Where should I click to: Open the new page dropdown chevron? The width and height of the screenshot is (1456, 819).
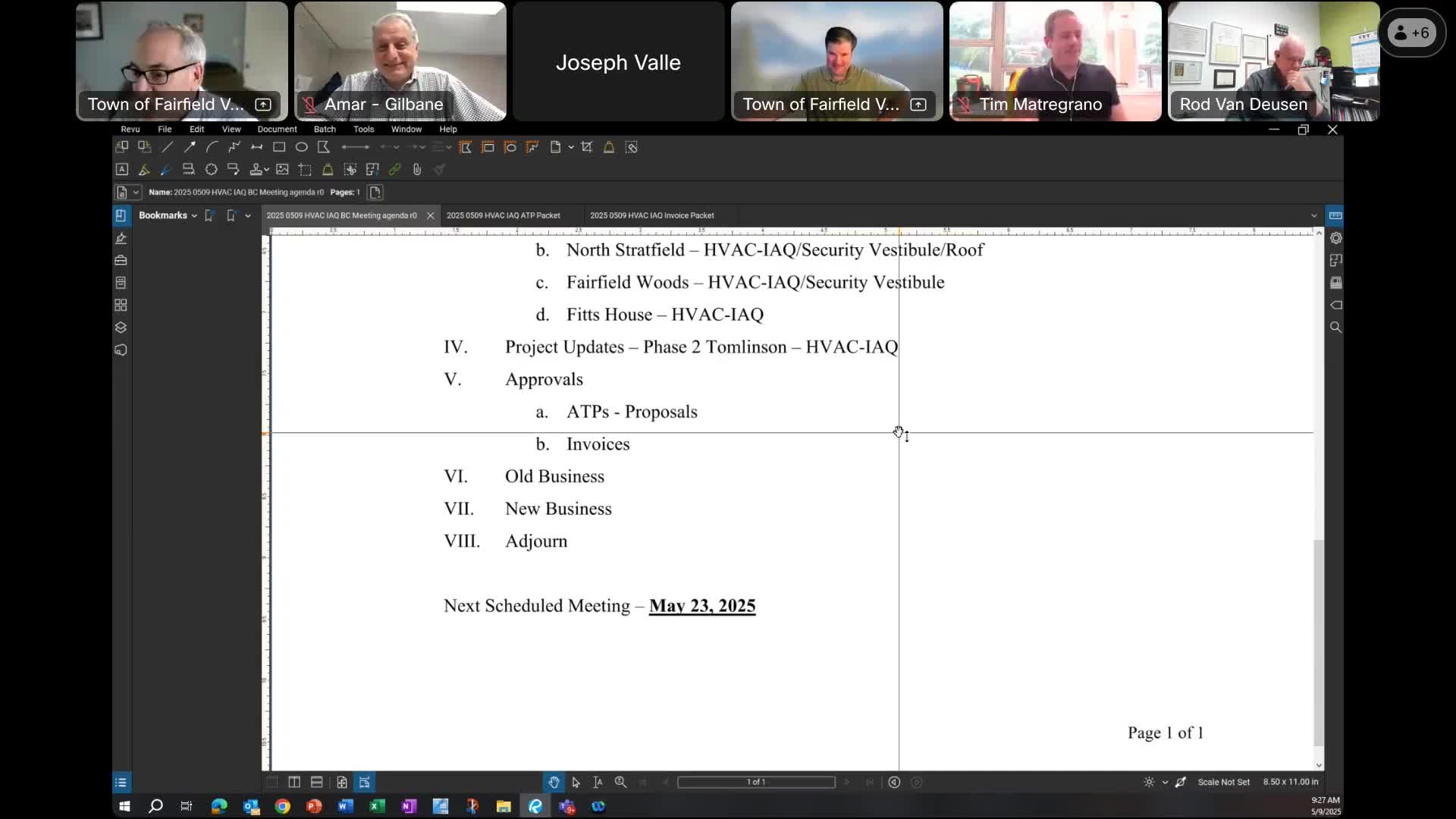click(x=570, y=147)
